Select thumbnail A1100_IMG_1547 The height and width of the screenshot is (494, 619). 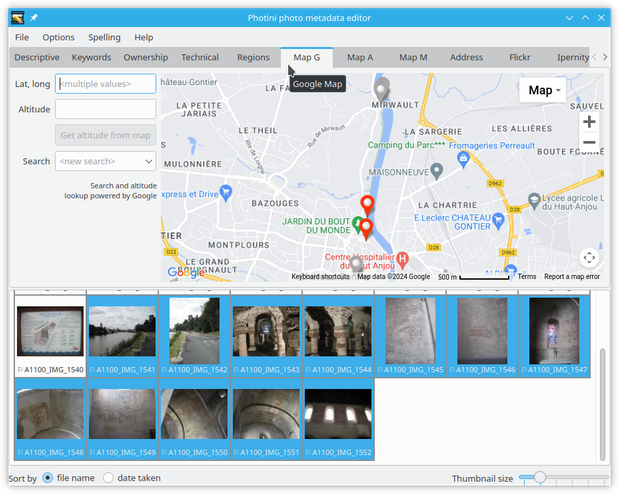tap(554, 336)
